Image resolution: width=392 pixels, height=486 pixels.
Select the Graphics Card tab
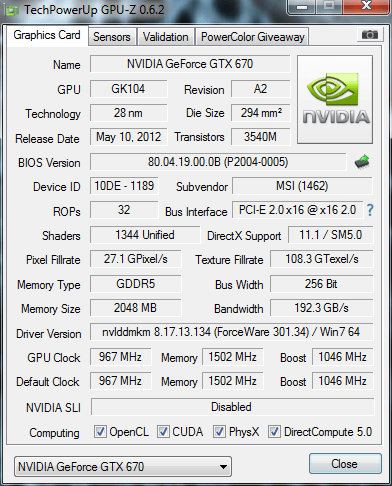47,35
